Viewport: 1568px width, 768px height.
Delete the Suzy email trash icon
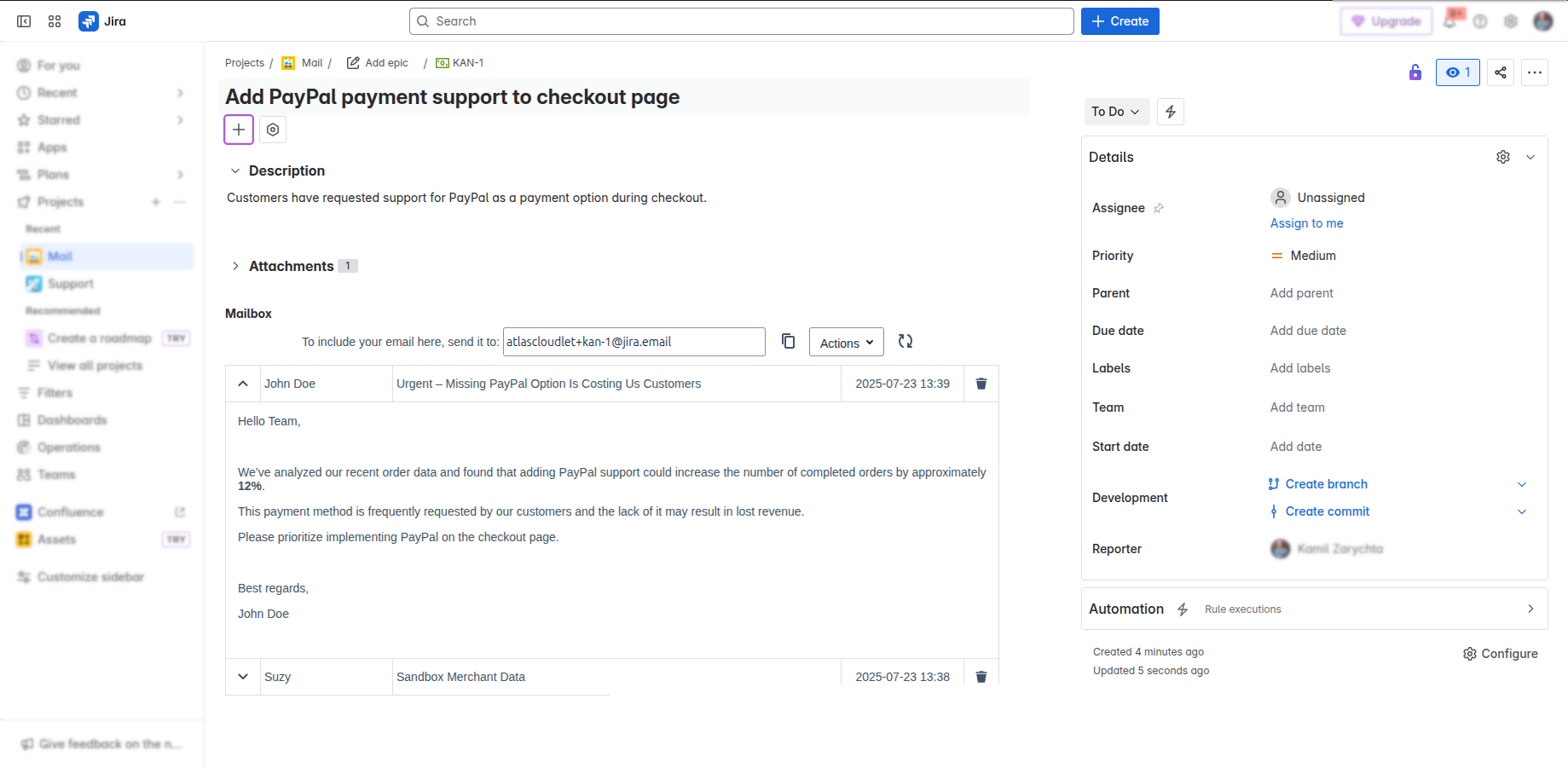tap(981, 677)
